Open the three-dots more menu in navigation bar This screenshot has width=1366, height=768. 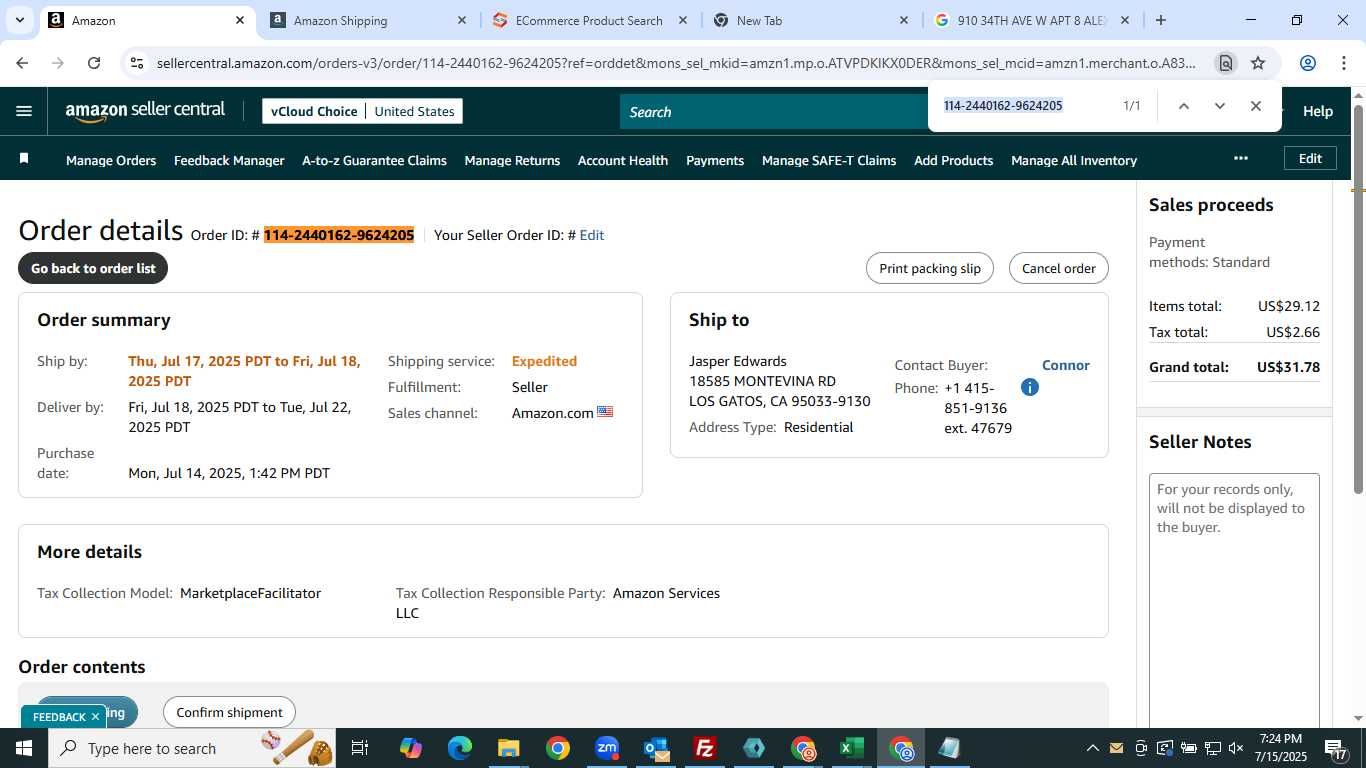(x=1241, y=158)
